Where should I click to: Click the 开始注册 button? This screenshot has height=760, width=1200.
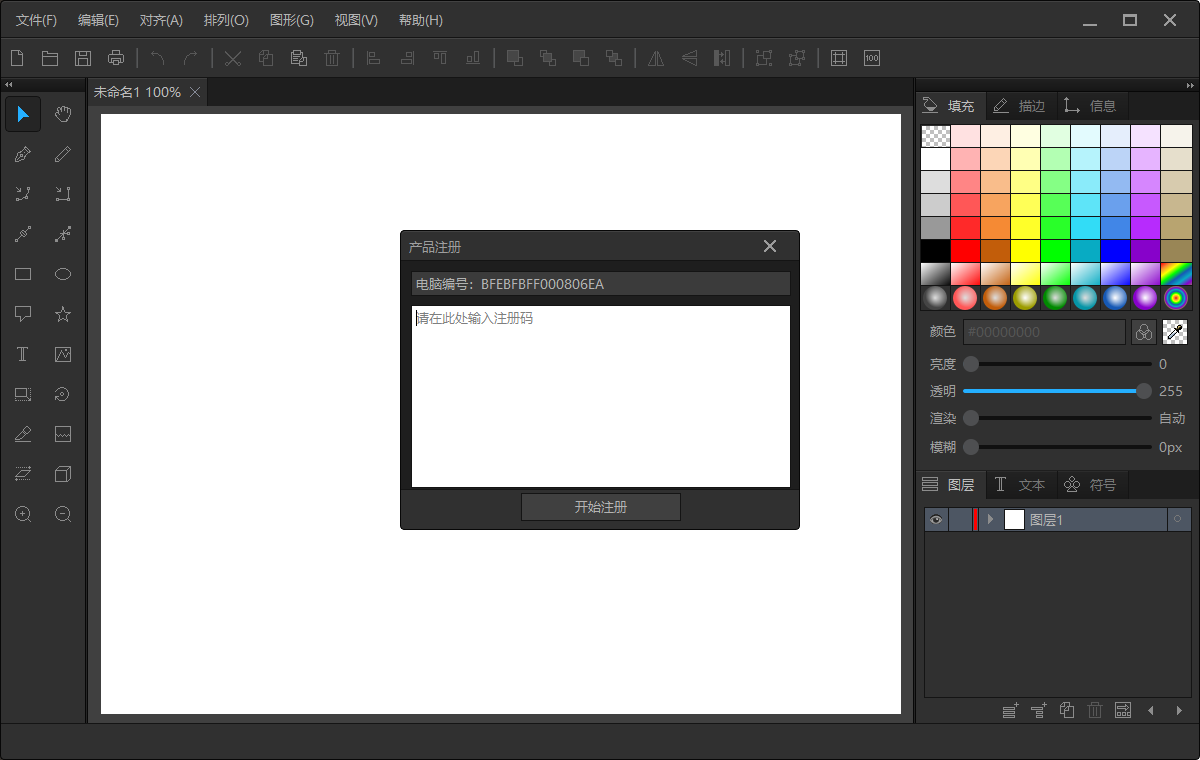600,507
